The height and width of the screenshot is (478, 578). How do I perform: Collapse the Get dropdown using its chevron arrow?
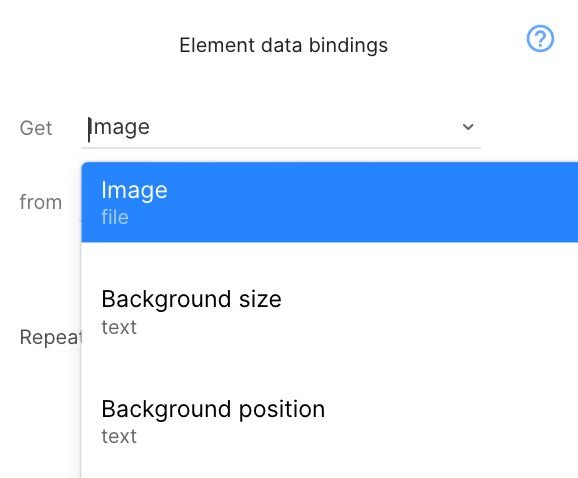point(468,127)
